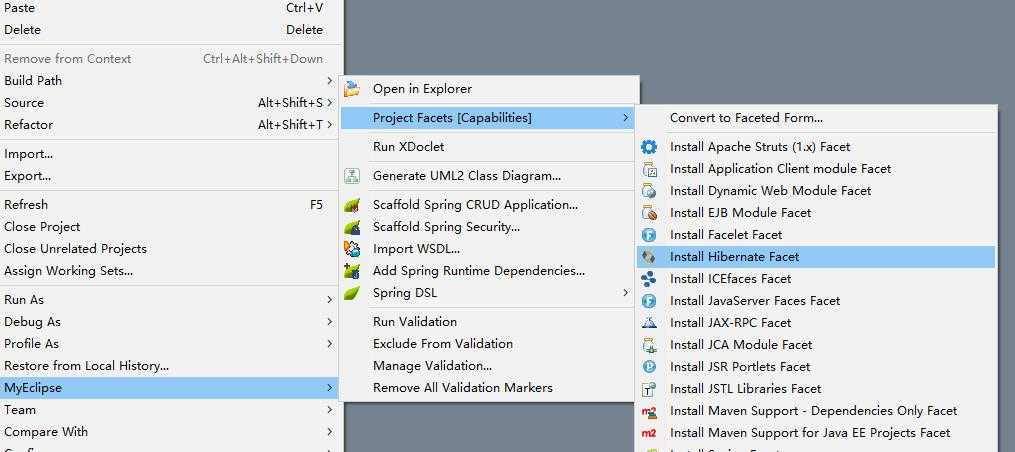Click the Generate UML2 Class Diagram icon
The width and height of the screenshot is (1015, 452).
(351, 175)
